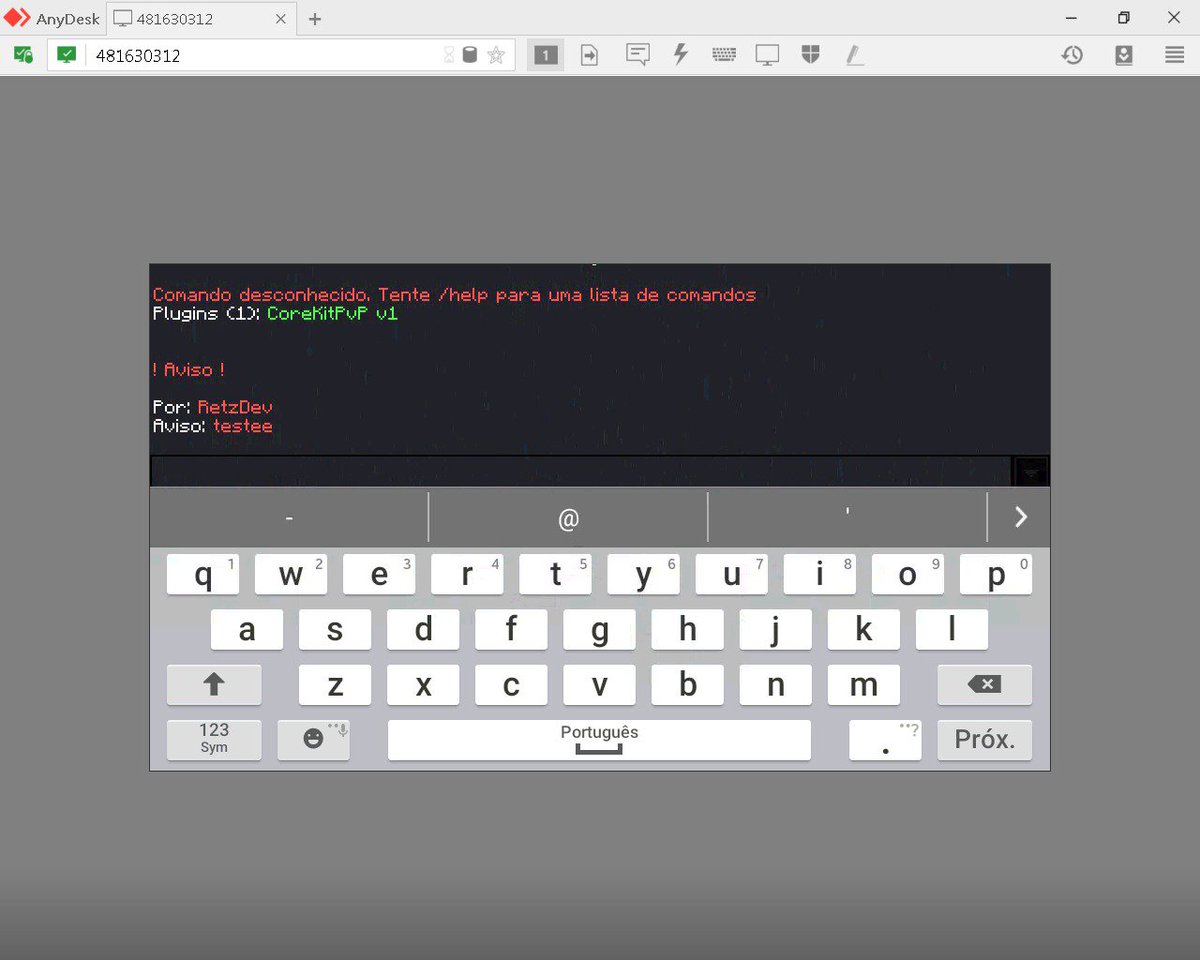Open the keyboard settings icon
The height and width of the screenshot is (960, 1200).
(x=724, y=55)
